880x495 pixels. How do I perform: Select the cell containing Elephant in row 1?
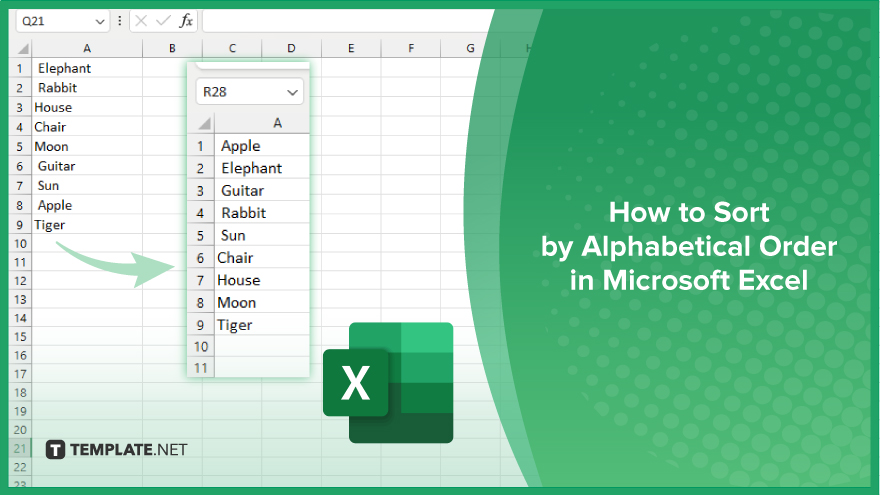[87, 68]
